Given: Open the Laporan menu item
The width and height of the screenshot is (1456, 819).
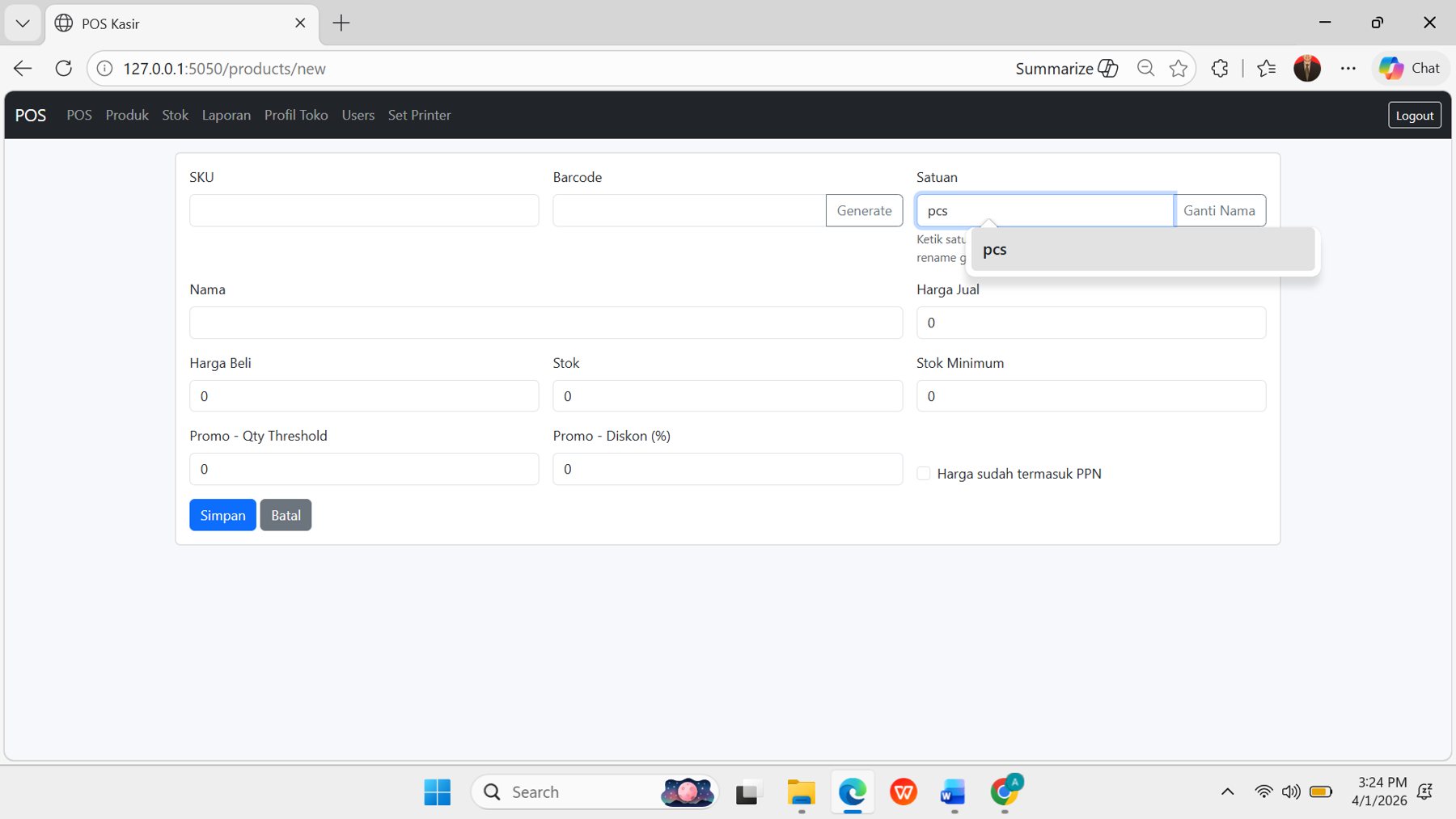Looking at the screenshot, I should click(226, 115).
